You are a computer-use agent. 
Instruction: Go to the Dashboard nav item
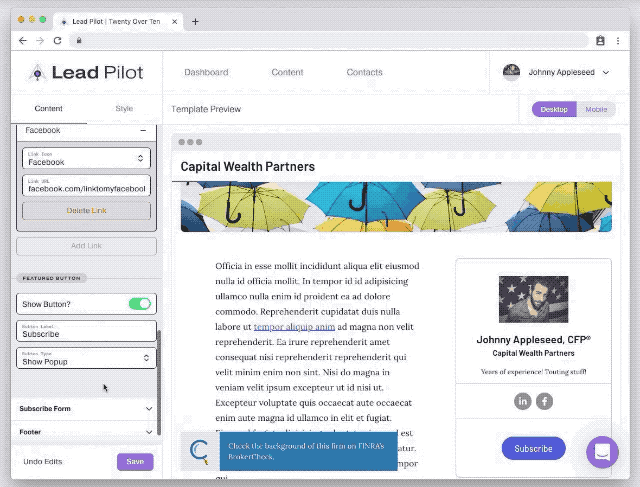206,72
